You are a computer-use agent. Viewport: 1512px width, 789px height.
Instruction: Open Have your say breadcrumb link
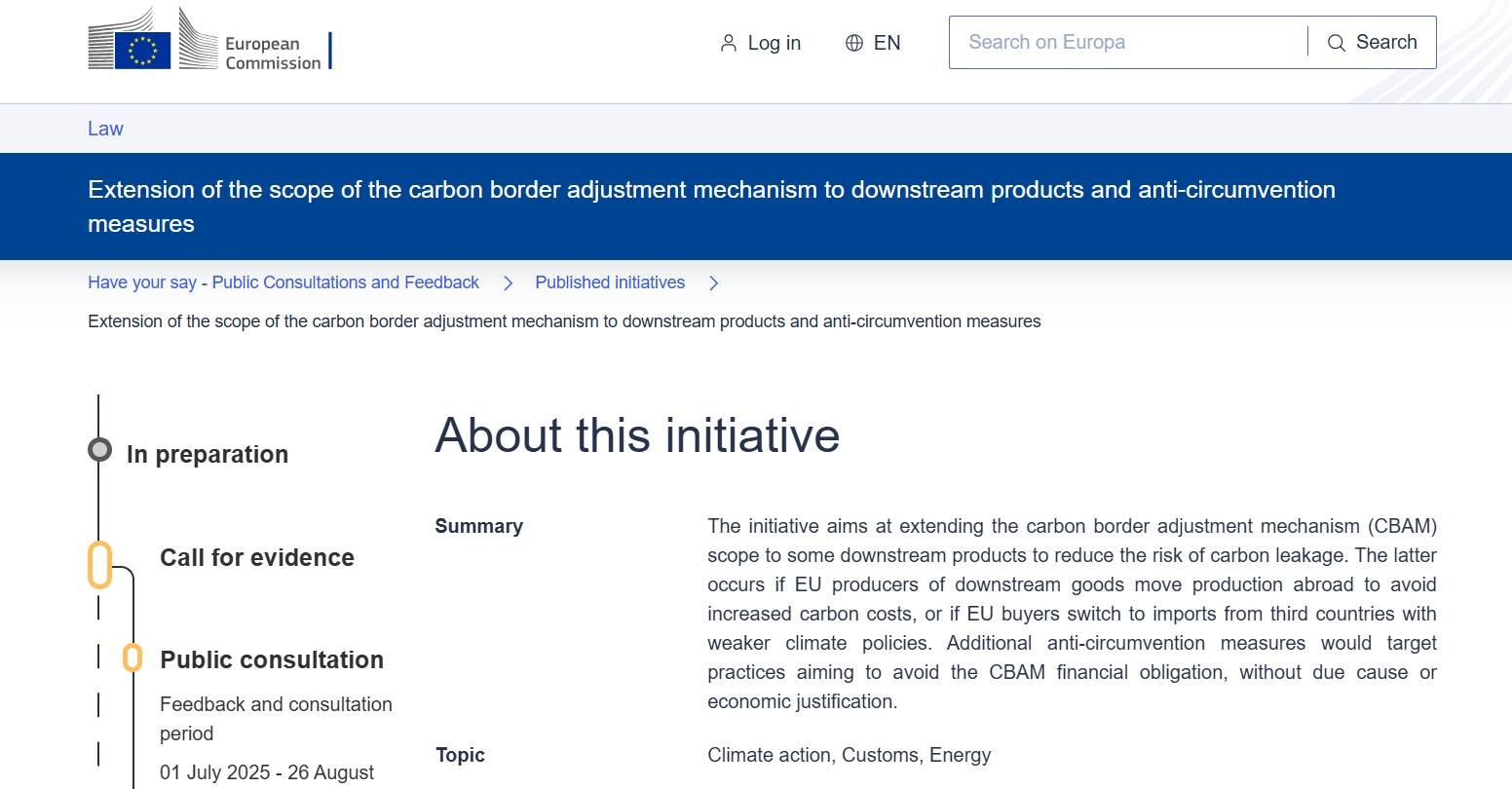point(283,282)
